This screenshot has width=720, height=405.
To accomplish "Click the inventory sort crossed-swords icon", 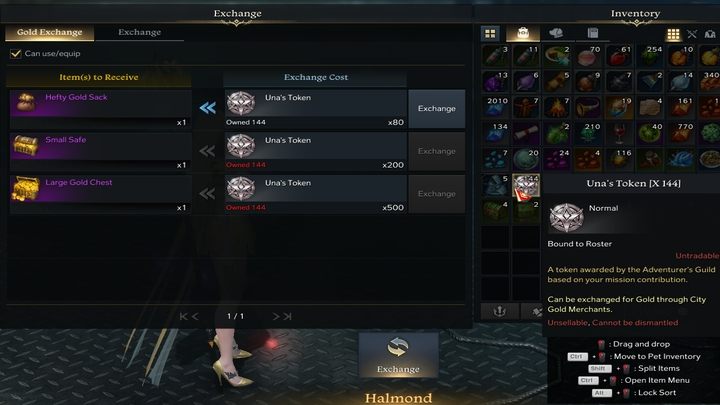I will (x=692, y=34).
